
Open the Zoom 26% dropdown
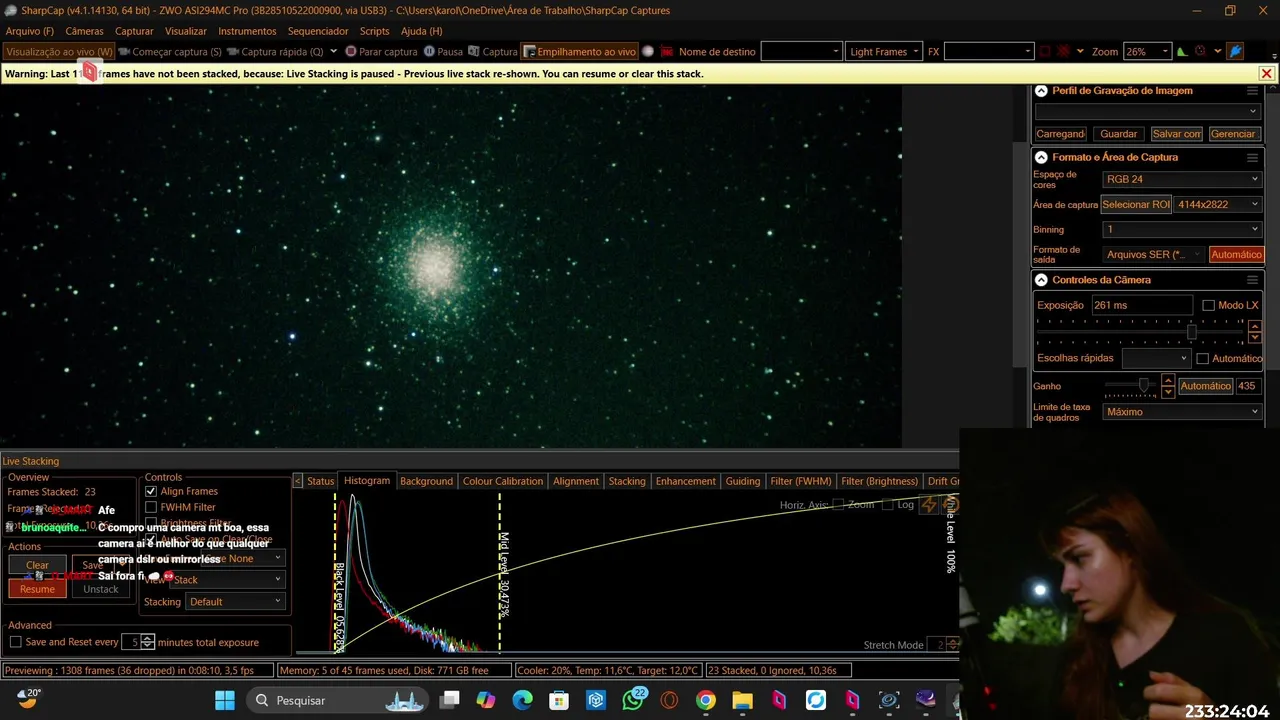(1147, 52)
